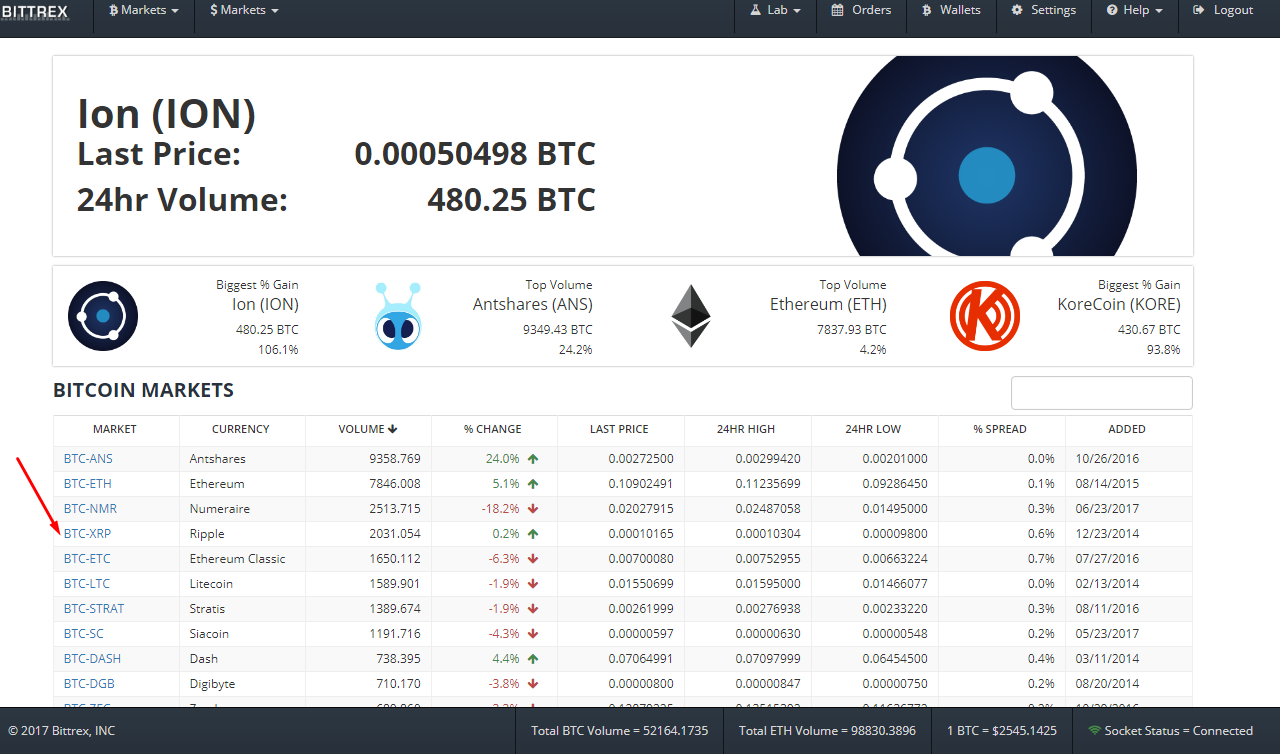The image size is (1280, 754).
Task: Open the dollar Markets dropdown menu
Action: (244, 10)
